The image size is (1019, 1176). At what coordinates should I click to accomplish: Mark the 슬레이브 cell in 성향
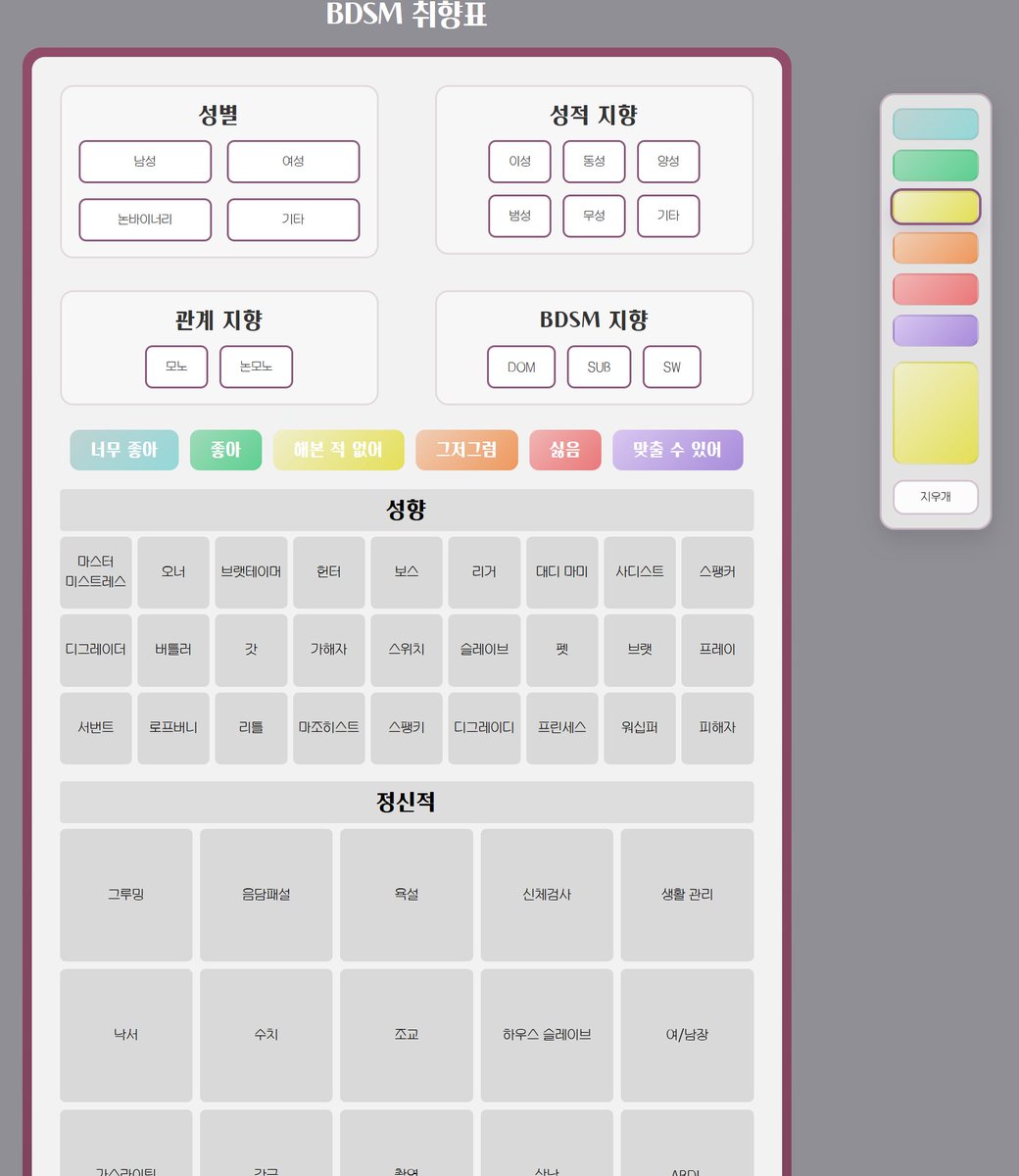pyautogui.click(x=484, y=651)
